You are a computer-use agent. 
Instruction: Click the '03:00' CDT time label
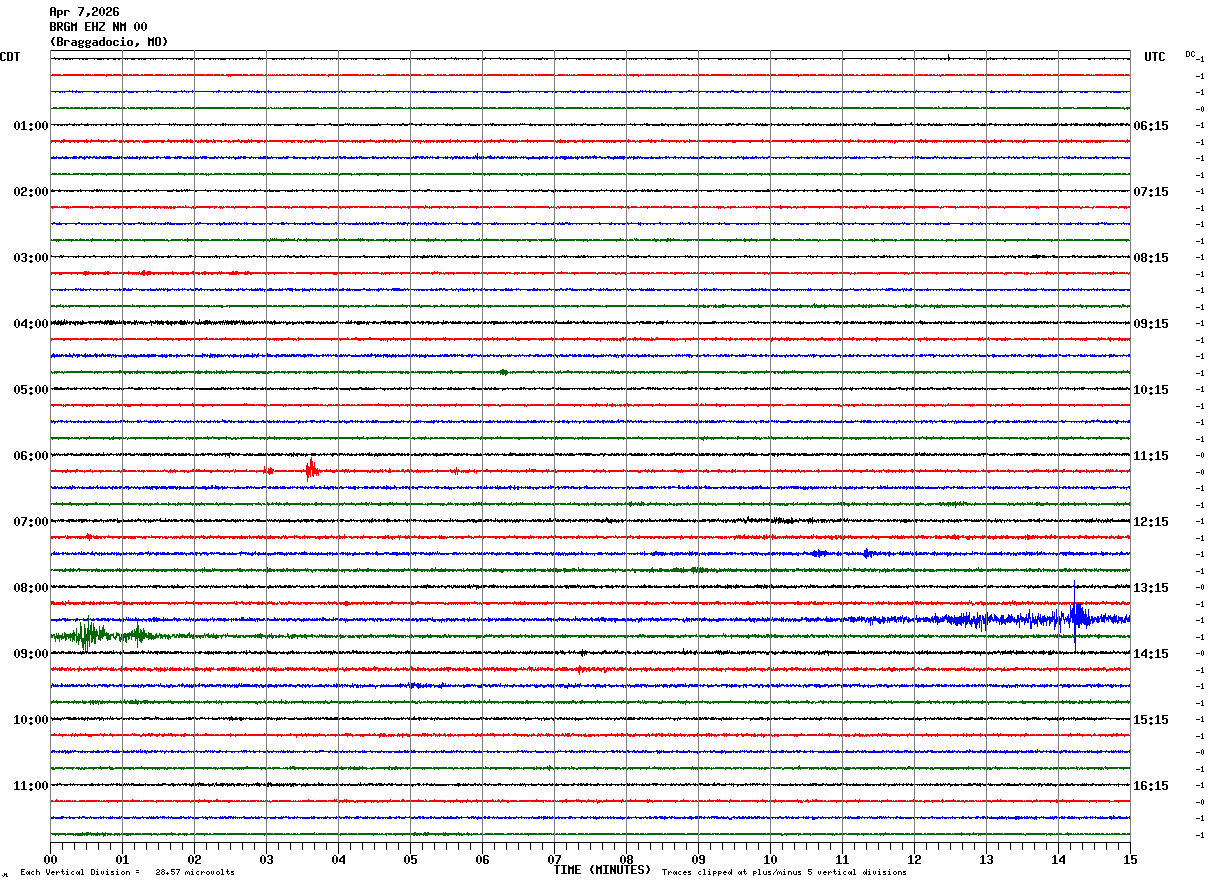click(x=31, y=258)
